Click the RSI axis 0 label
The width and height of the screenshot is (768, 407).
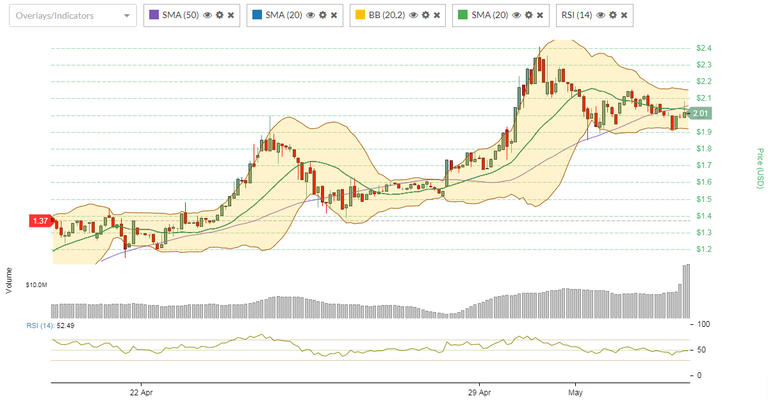click(x=699, y=375)
